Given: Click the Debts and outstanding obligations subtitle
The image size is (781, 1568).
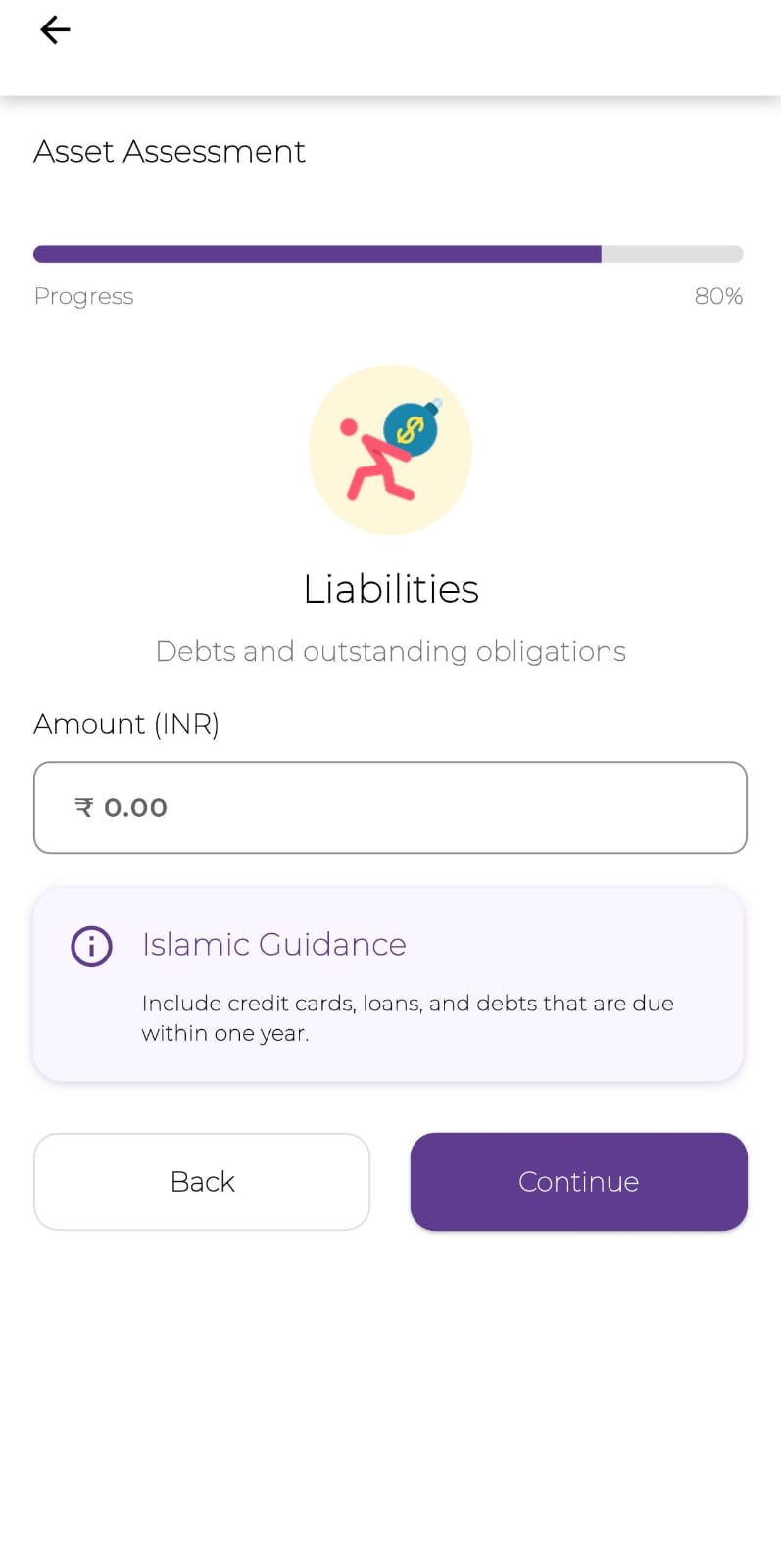Looking at the screenshot, I should click(390, 651).
